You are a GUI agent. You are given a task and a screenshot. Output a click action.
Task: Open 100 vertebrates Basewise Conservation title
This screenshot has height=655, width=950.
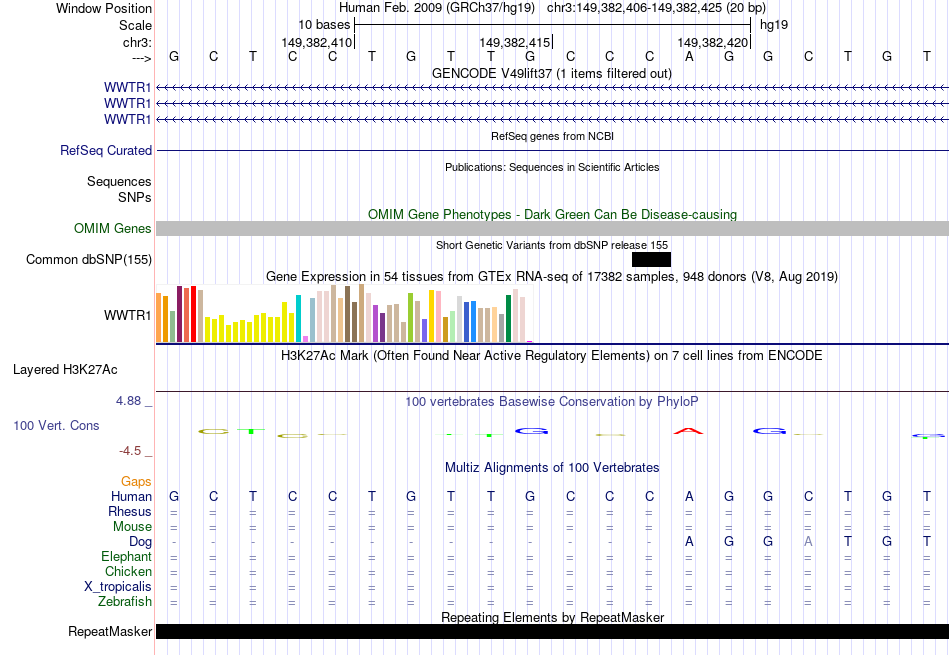coord(552,401)
